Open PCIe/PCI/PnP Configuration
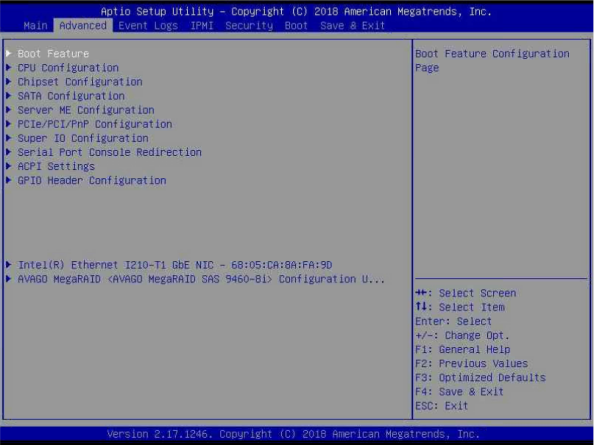The height and width of the screenshot is (445, 594). point(95,124)
